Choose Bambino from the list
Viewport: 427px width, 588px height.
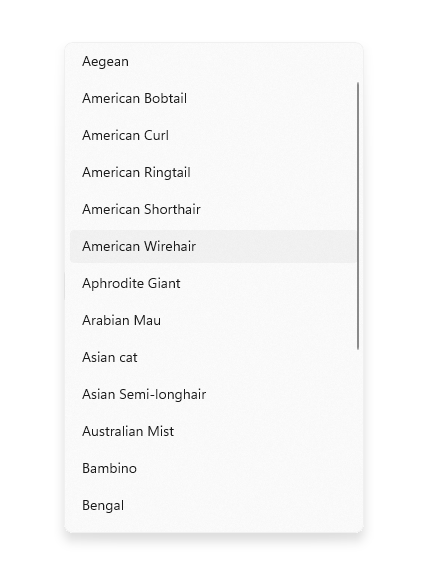pyautogui.click(x=213, y=468)
